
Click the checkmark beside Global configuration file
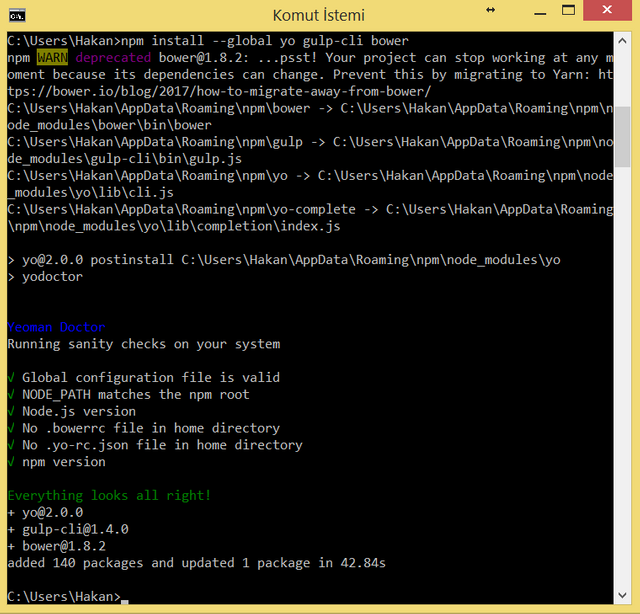pos(11,378)
